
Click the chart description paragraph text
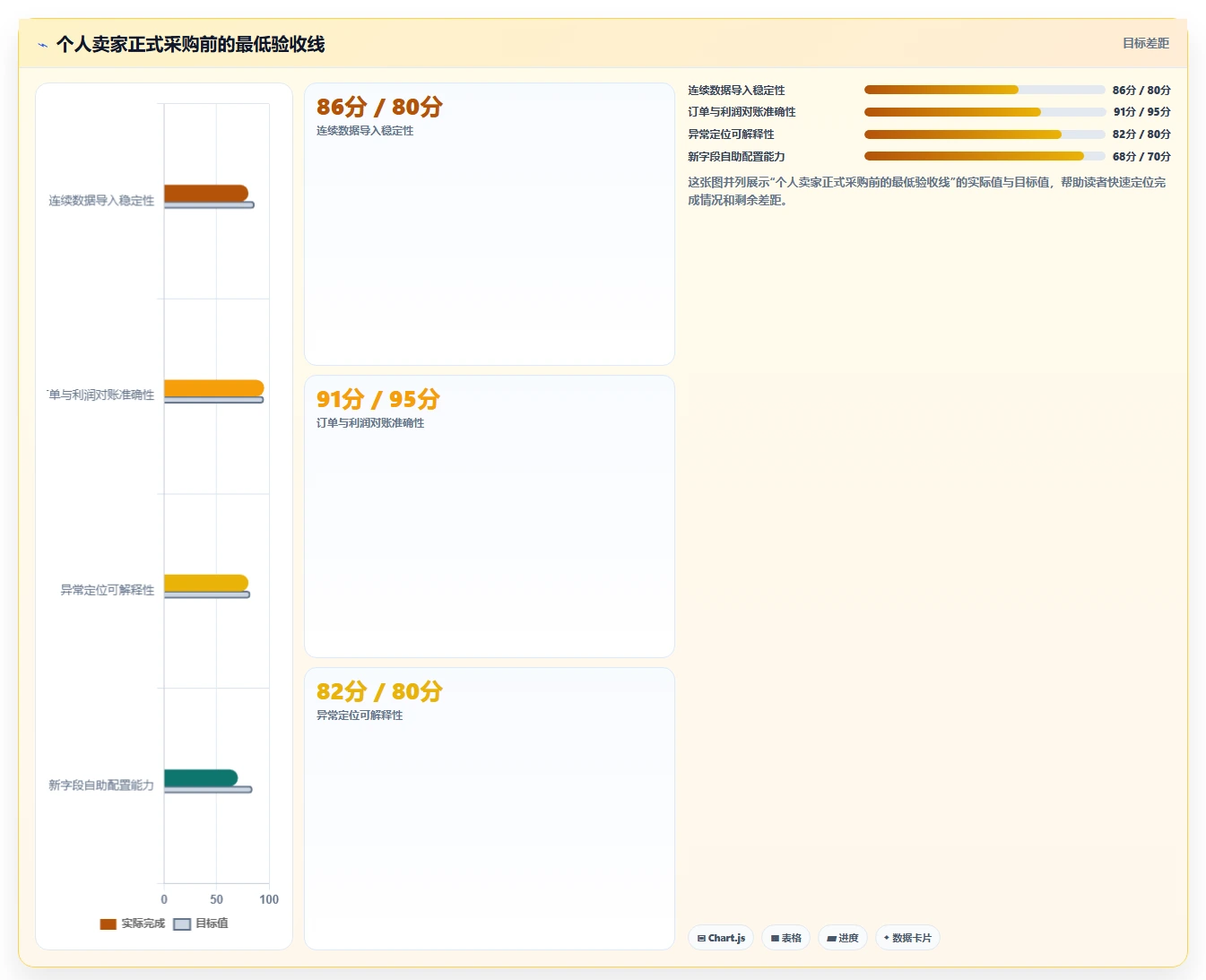927,191
